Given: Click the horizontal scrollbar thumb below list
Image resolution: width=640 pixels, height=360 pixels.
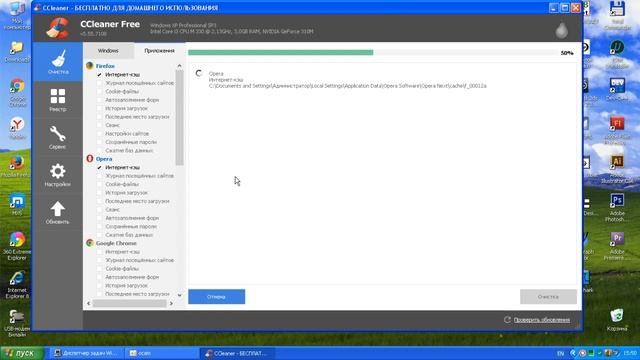Looking at the screenshot, I should (129, 303).
